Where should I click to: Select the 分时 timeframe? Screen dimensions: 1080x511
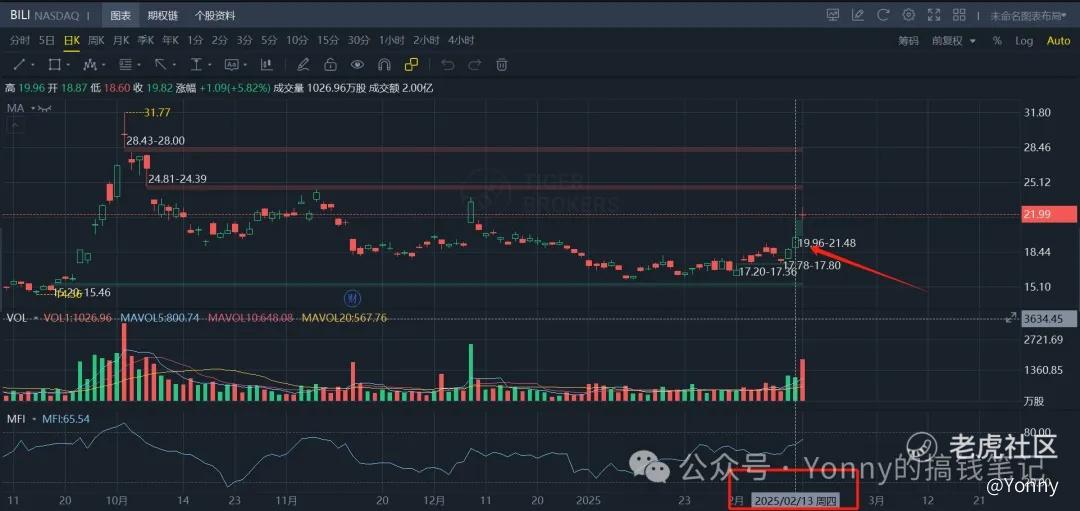19,41
